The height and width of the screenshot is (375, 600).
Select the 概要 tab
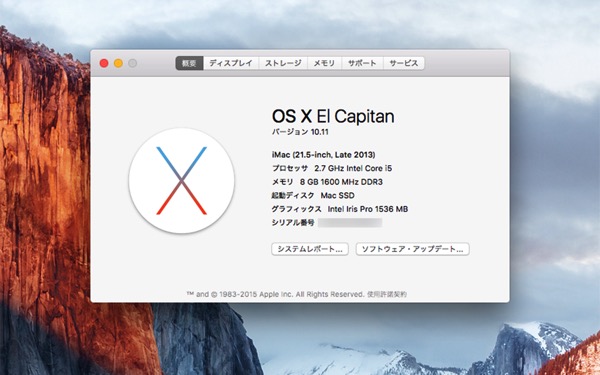point(189,63)
